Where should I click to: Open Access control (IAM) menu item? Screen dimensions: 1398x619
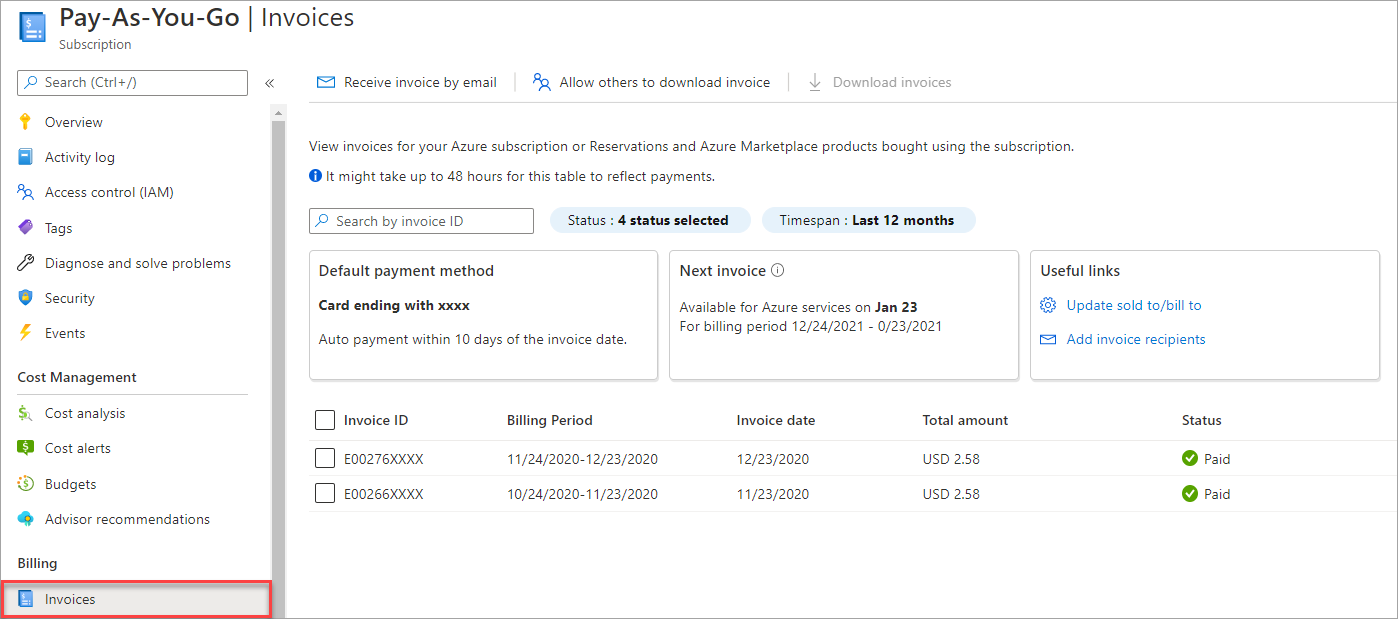109,192
